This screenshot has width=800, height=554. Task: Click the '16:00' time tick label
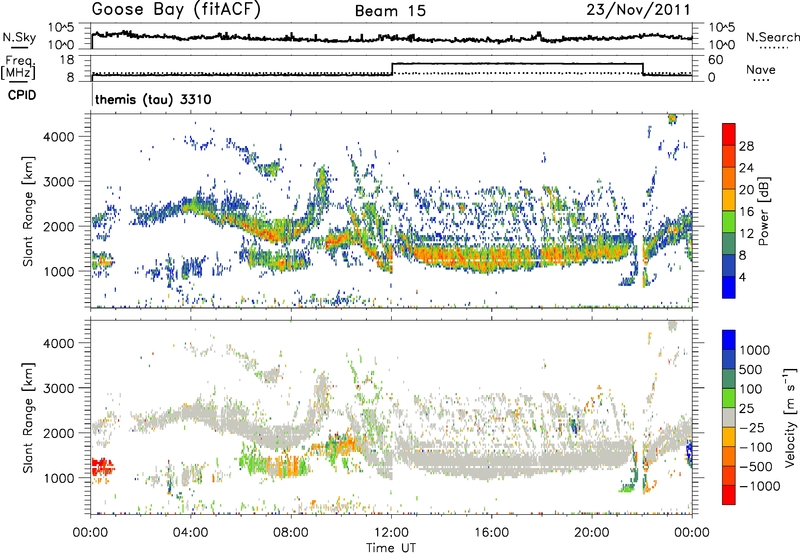[491, 533]
